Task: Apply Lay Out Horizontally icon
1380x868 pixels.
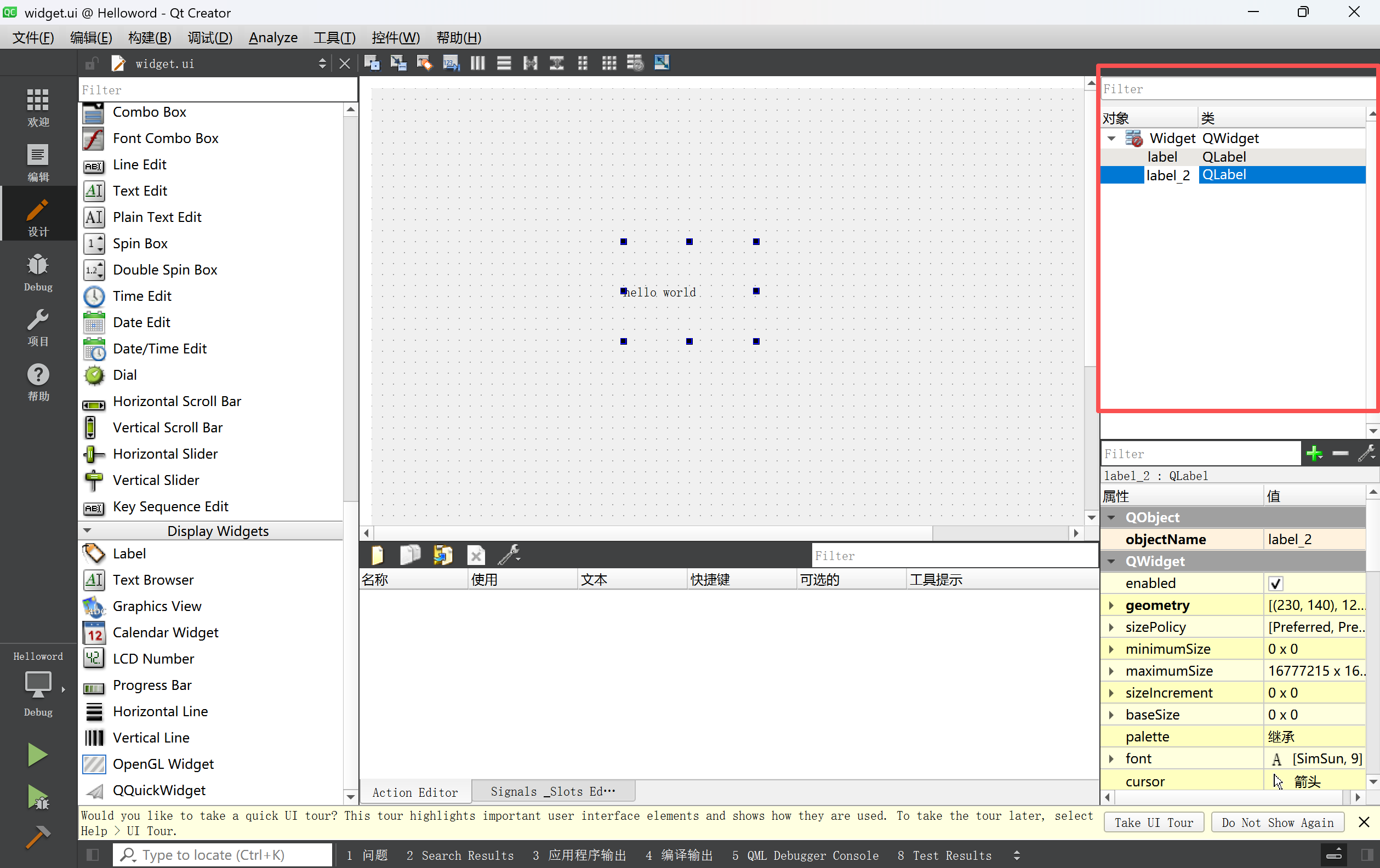Action: 477,63
